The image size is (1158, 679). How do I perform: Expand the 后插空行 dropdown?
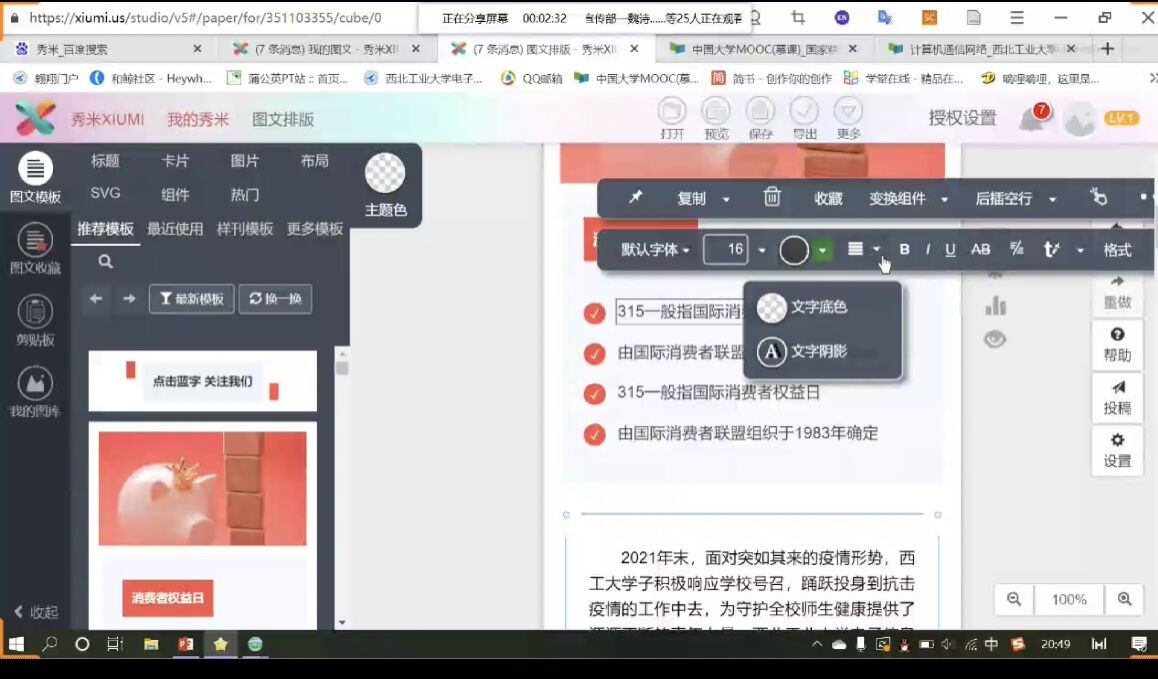[1052, 199]
